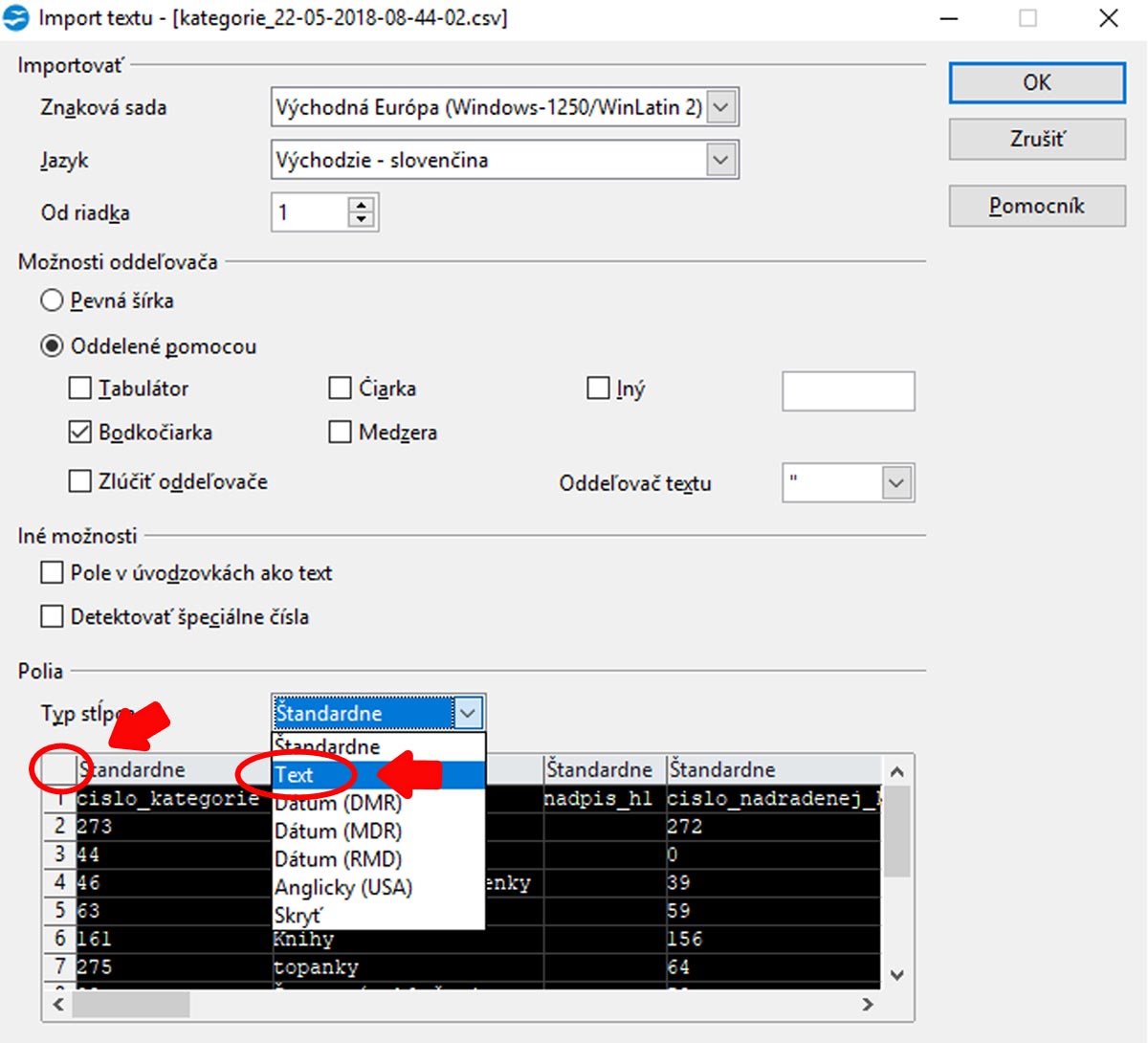The height and width of the screenshot is (1043, 1148).
Task: Open Oddeľovač textu dropdown
Action: coord(896,483)
